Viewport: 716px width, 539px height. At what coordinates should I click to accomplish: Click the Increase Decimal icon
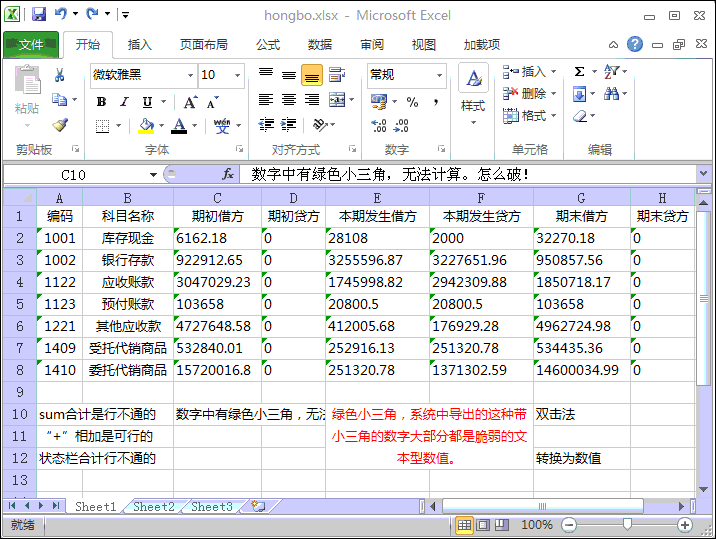[x=379, y=125]
